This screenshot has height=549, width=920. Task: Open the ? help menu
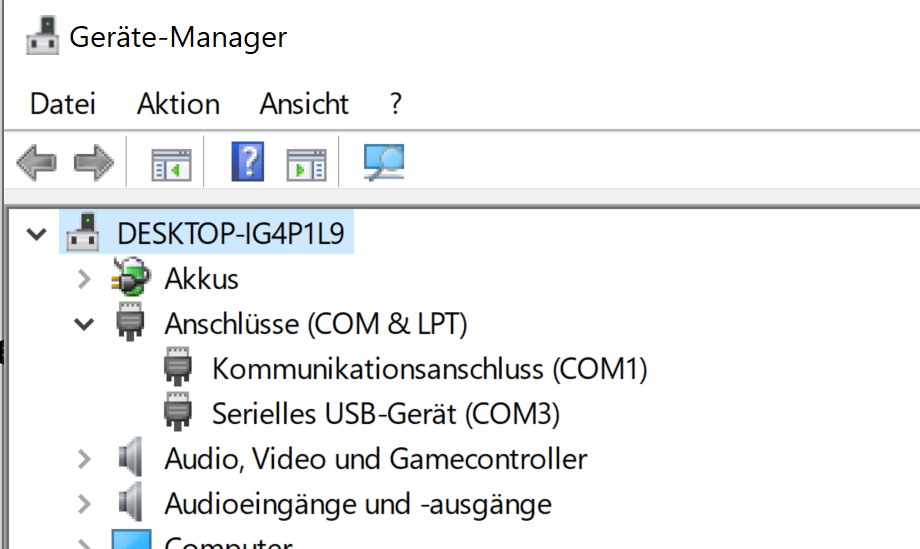point(395,104)
